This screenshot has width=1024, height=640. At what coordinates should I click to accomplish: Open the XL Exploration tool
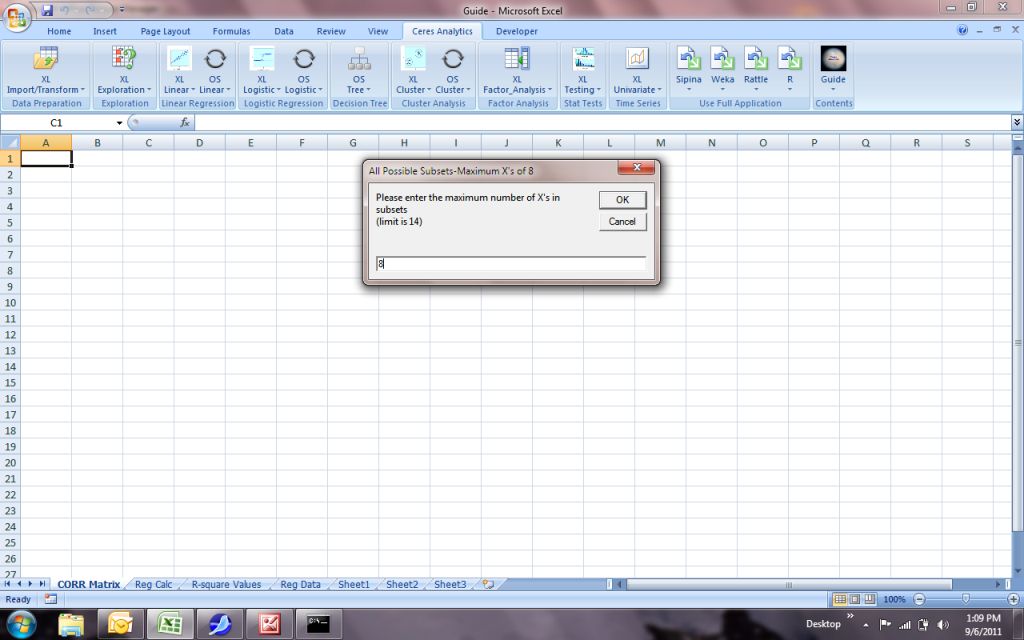124,71
